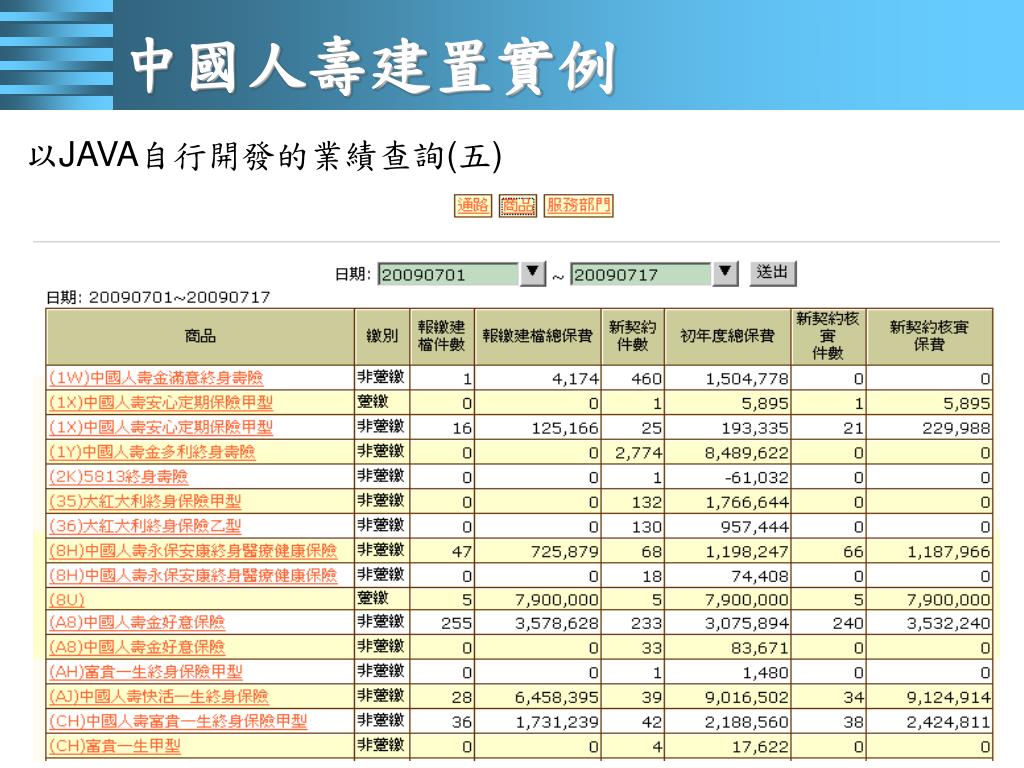
Task: Select cell value 17,622
Action: click(x=760, y=746)
